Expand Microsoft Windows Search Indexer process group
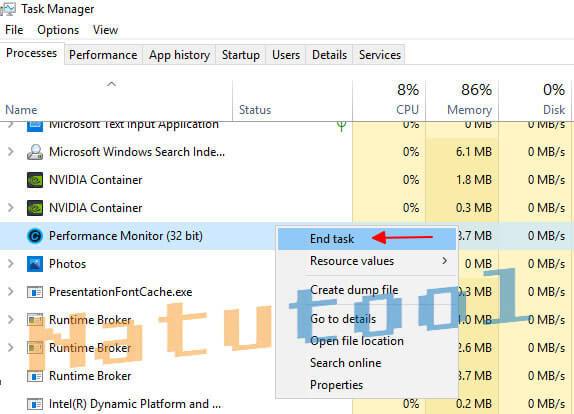The height and width of the screenshot is (414, 574). pos(11,152)
